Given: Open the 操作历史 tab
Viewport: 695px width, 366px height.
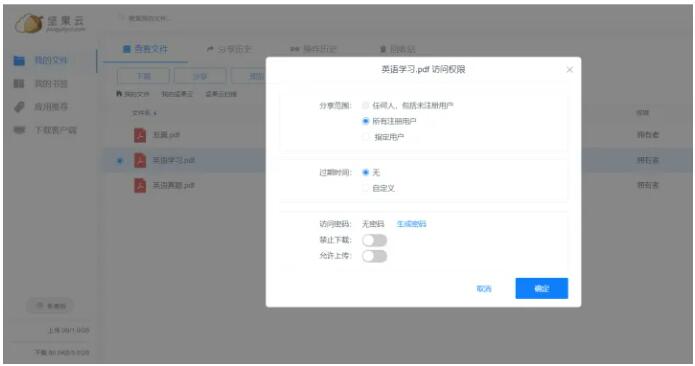Looking at the screenshot, I should pyautogui.click(x=313, y=49).
